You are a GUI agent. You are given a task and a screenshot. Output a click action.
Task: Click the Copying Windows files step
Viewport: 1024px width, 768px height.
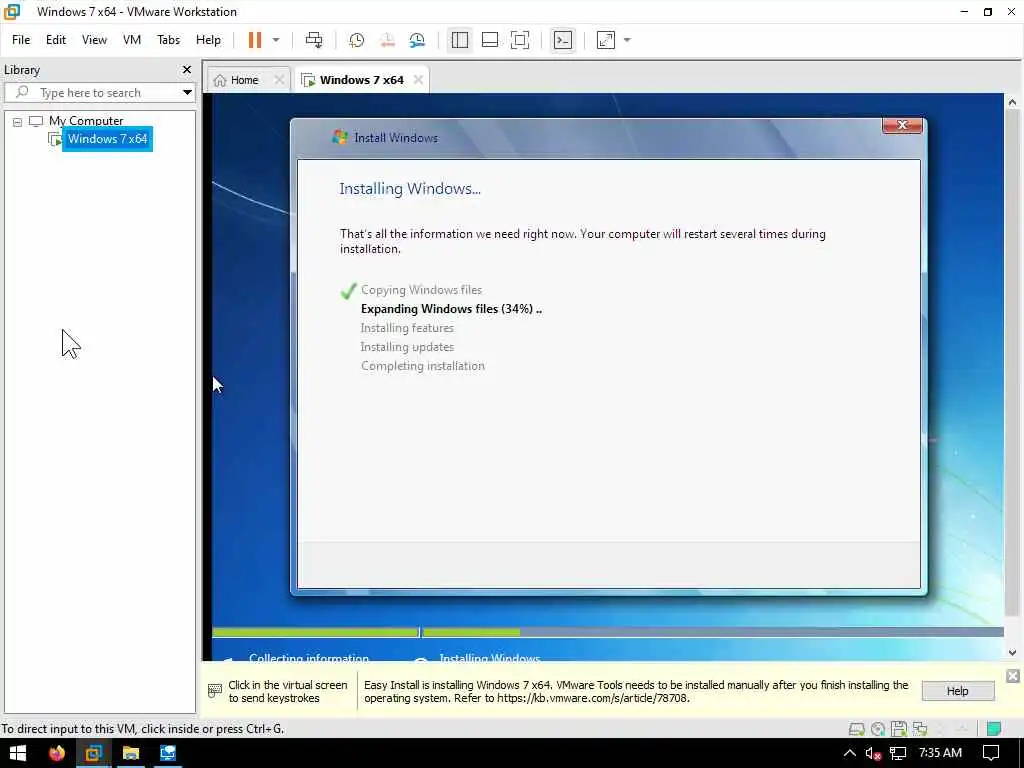[x=421, y=290]
